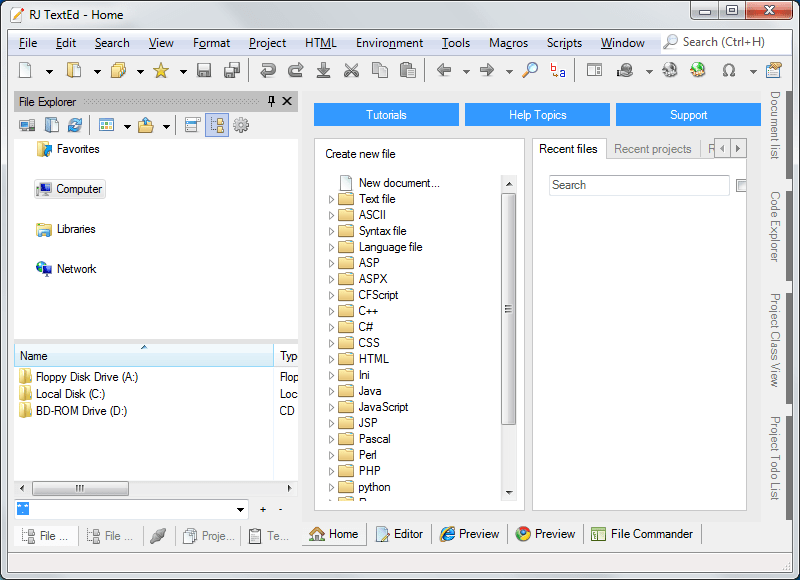
Task: Select Computer in the File Explorer tree
Action: tap(70, 189)
